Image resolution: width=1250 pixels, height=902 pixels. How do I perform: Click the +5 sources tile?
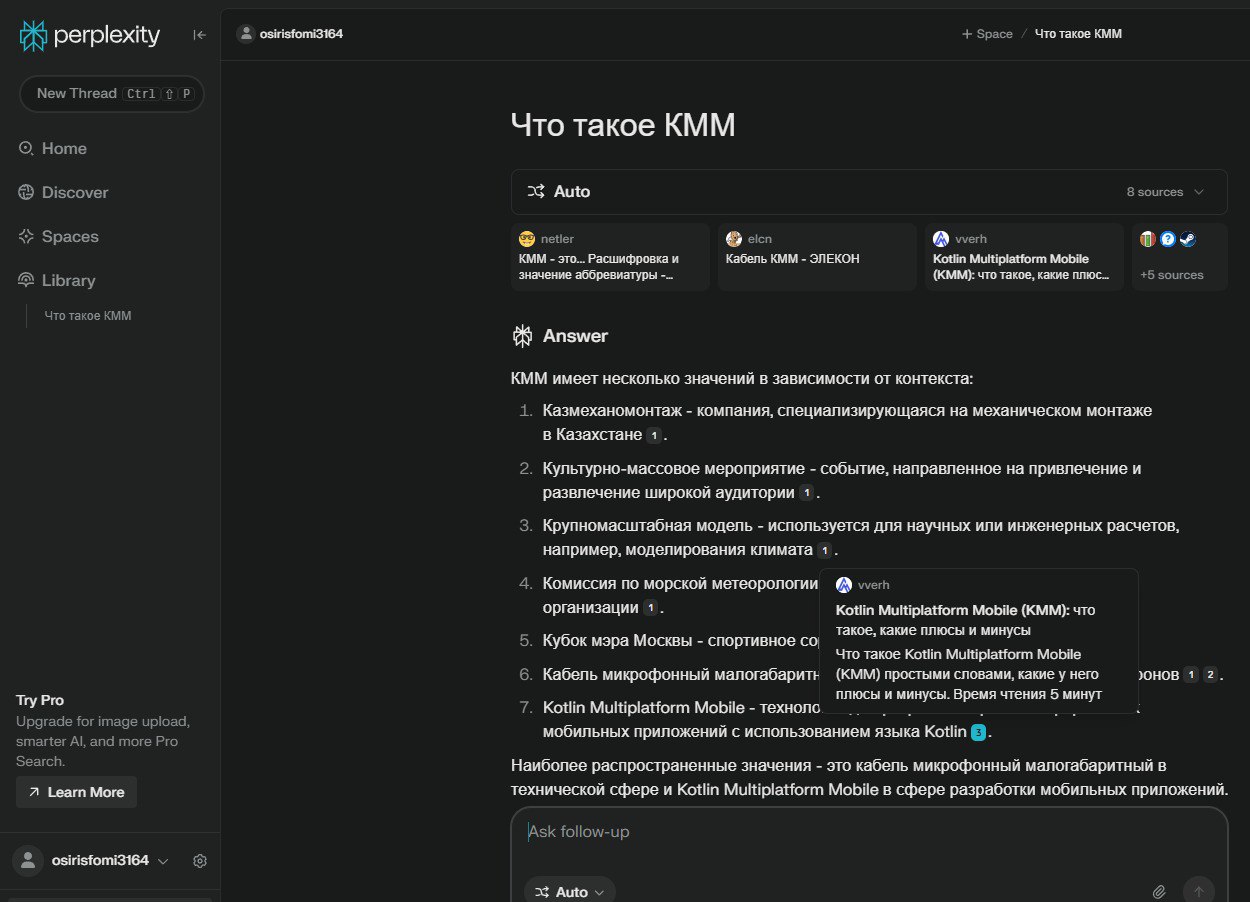[x=1172, y=257]
